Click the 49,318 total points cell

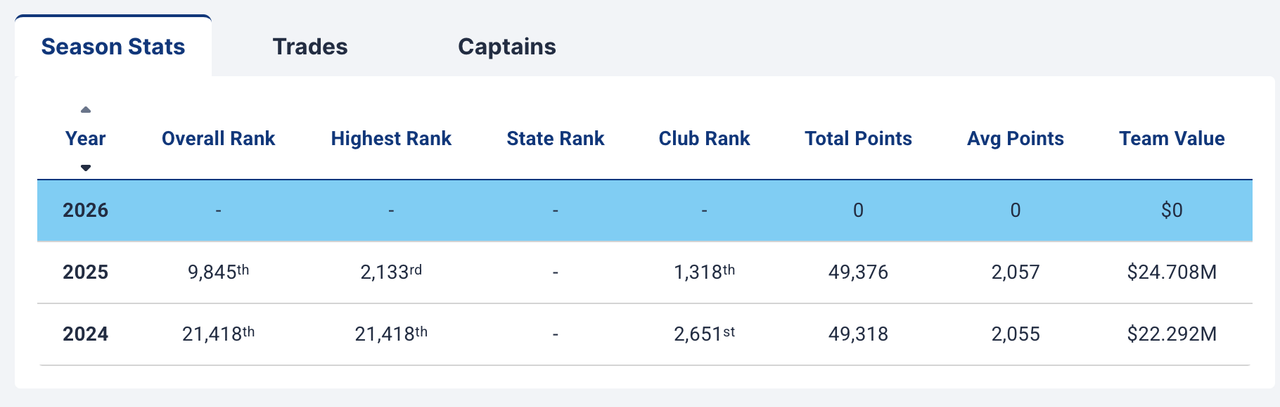(858, 335)
